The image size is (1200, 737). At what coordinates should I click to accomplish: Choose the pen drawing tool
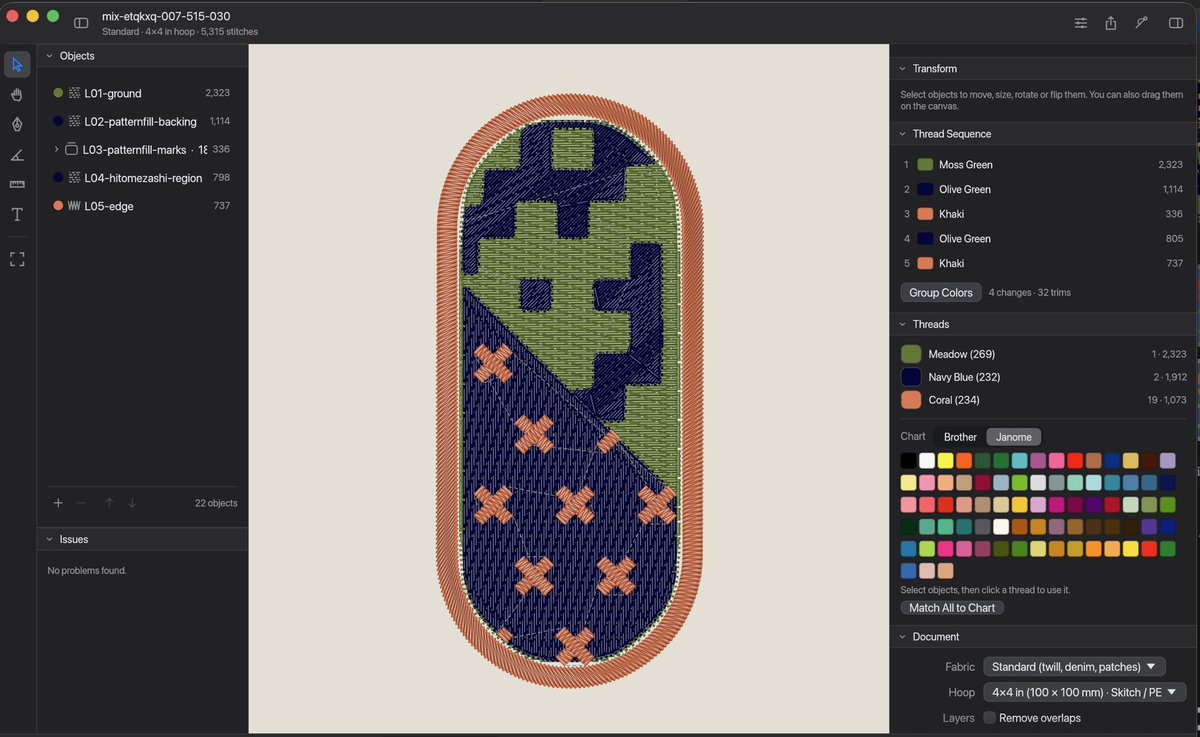tap(17, 125)
